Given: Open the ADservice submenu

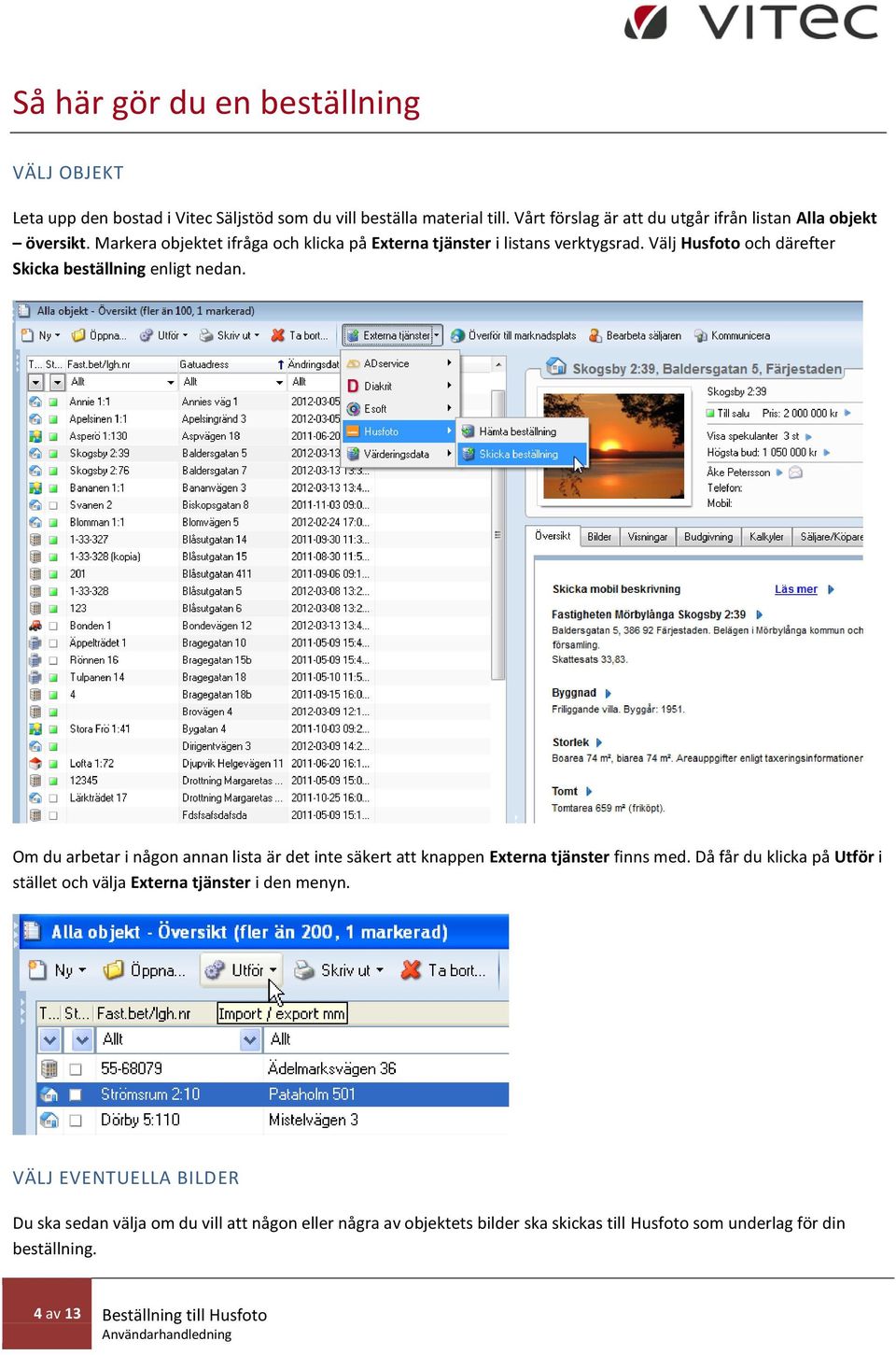Looking at the screenshot, I should [x=399, y=363].
